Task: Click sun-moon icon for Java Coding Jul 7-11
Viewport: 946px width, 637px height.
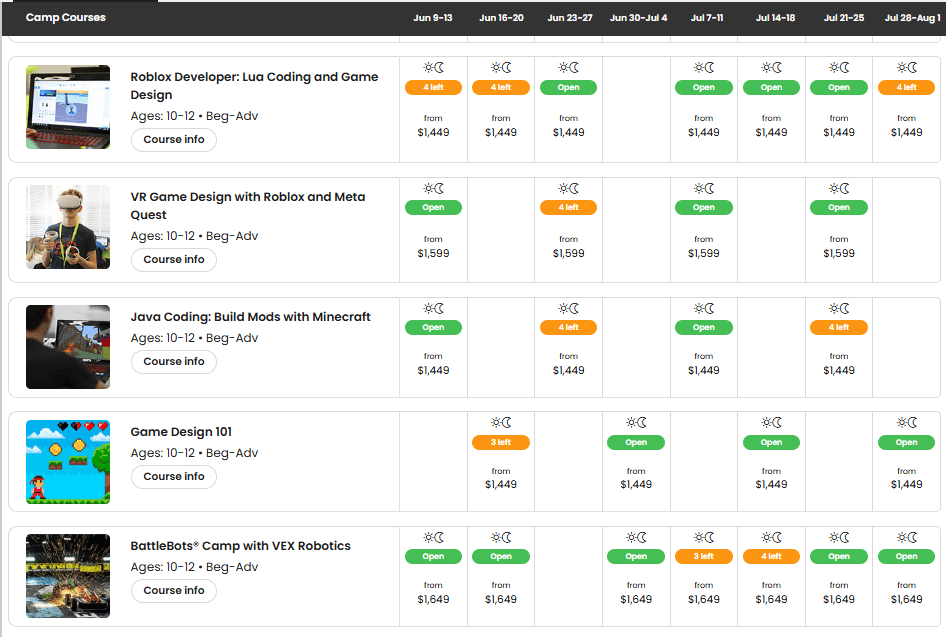Action: click(704, 308)
